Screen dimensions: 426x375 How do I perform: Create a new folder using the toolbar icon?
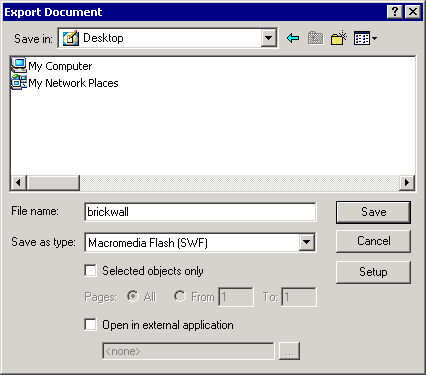(x=339, y=38)
